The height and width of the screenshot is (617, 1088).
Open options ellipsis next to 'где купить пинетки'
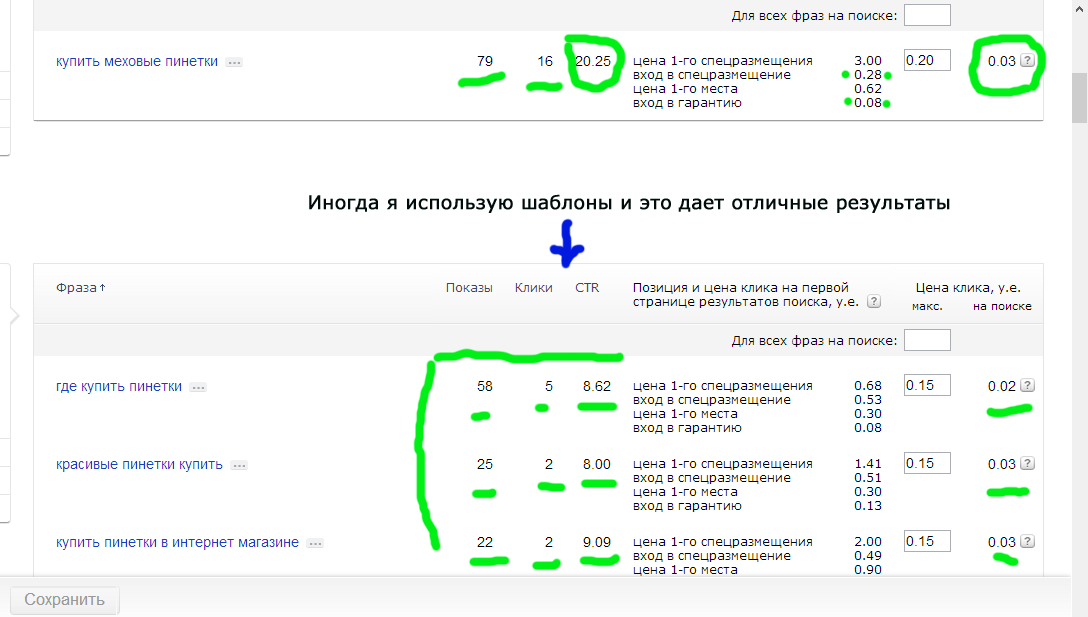tap(198, 387)
